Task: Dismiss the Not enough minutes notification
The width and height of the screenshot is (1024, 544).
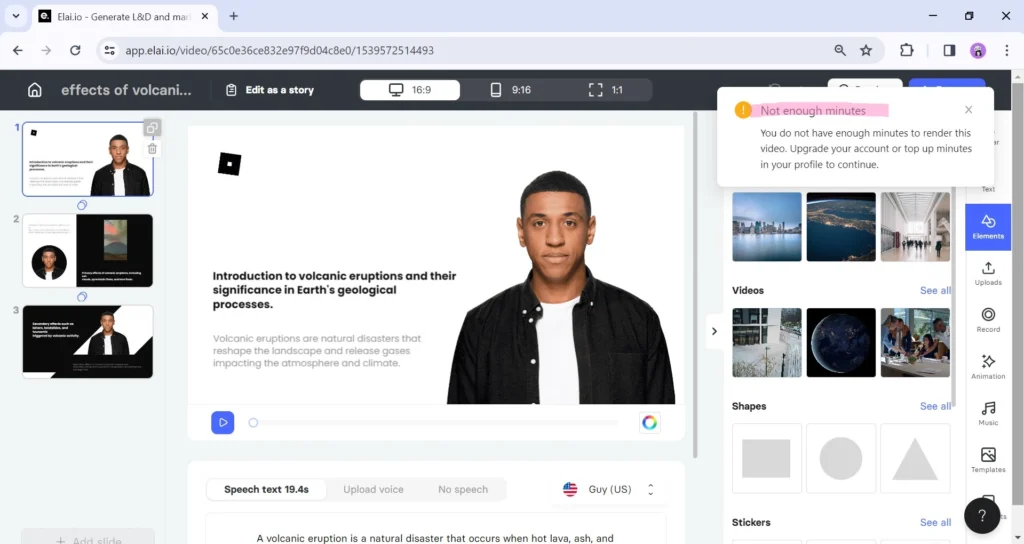Action: pos(968,110)
